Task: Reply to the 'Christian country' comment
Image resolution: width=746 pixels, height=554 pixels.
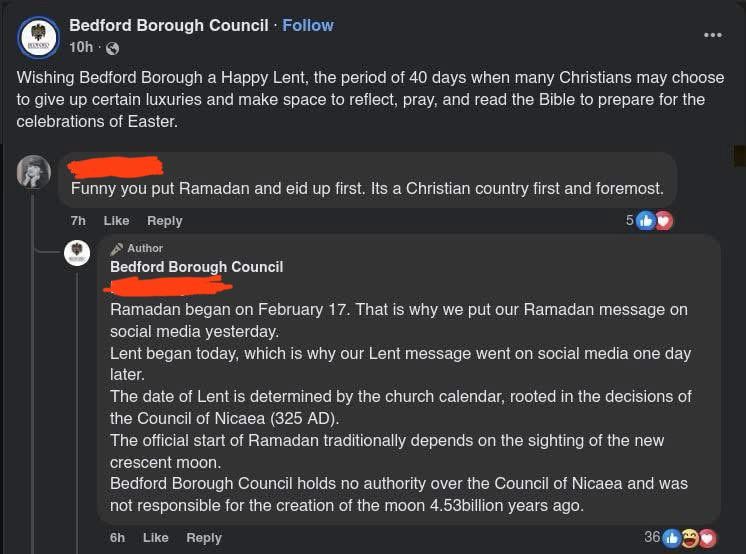Action: 164,220
